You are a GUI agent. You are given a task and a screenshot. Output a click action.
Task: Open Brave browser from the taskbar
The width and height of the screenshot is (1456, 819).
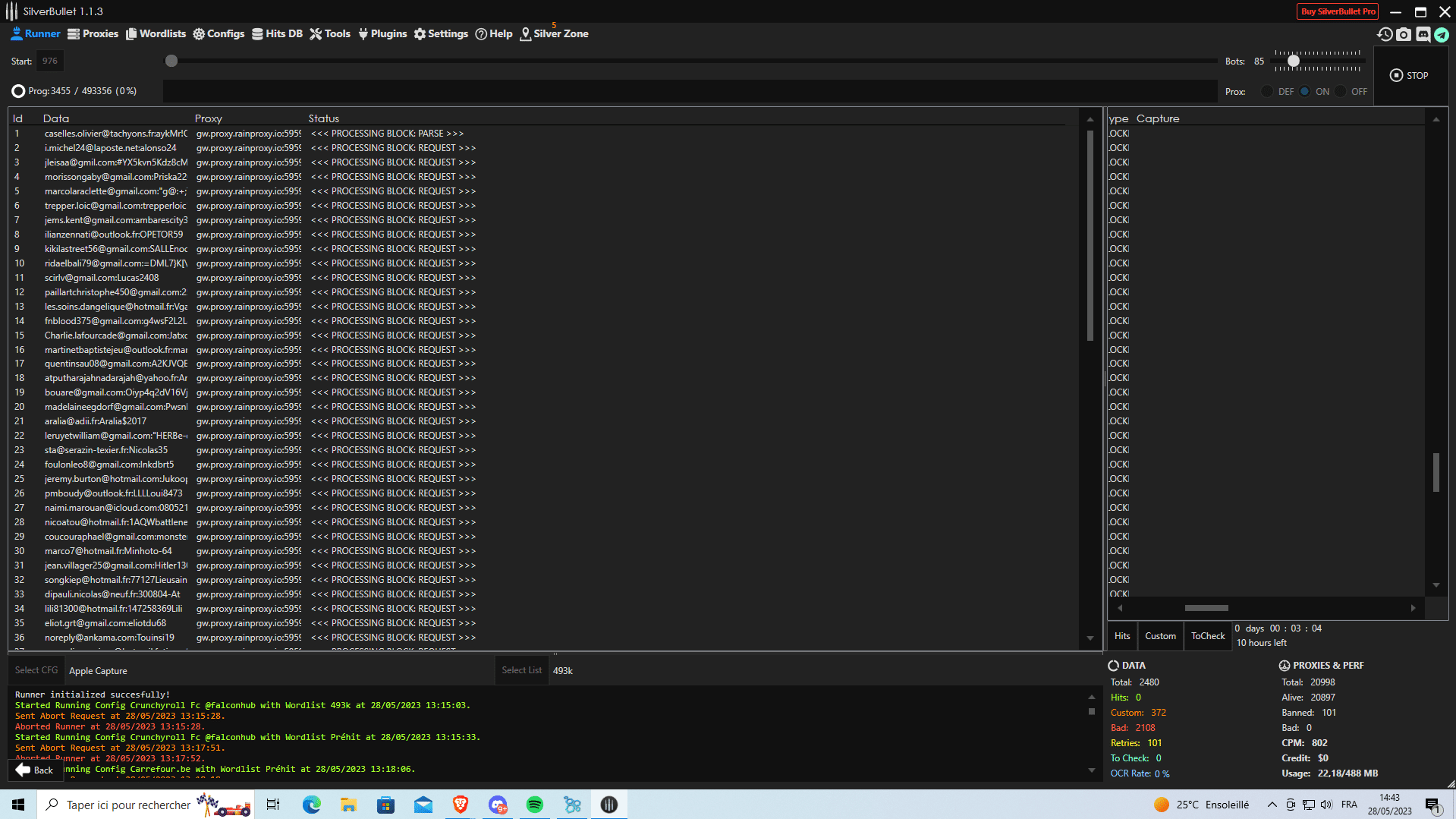460,805
